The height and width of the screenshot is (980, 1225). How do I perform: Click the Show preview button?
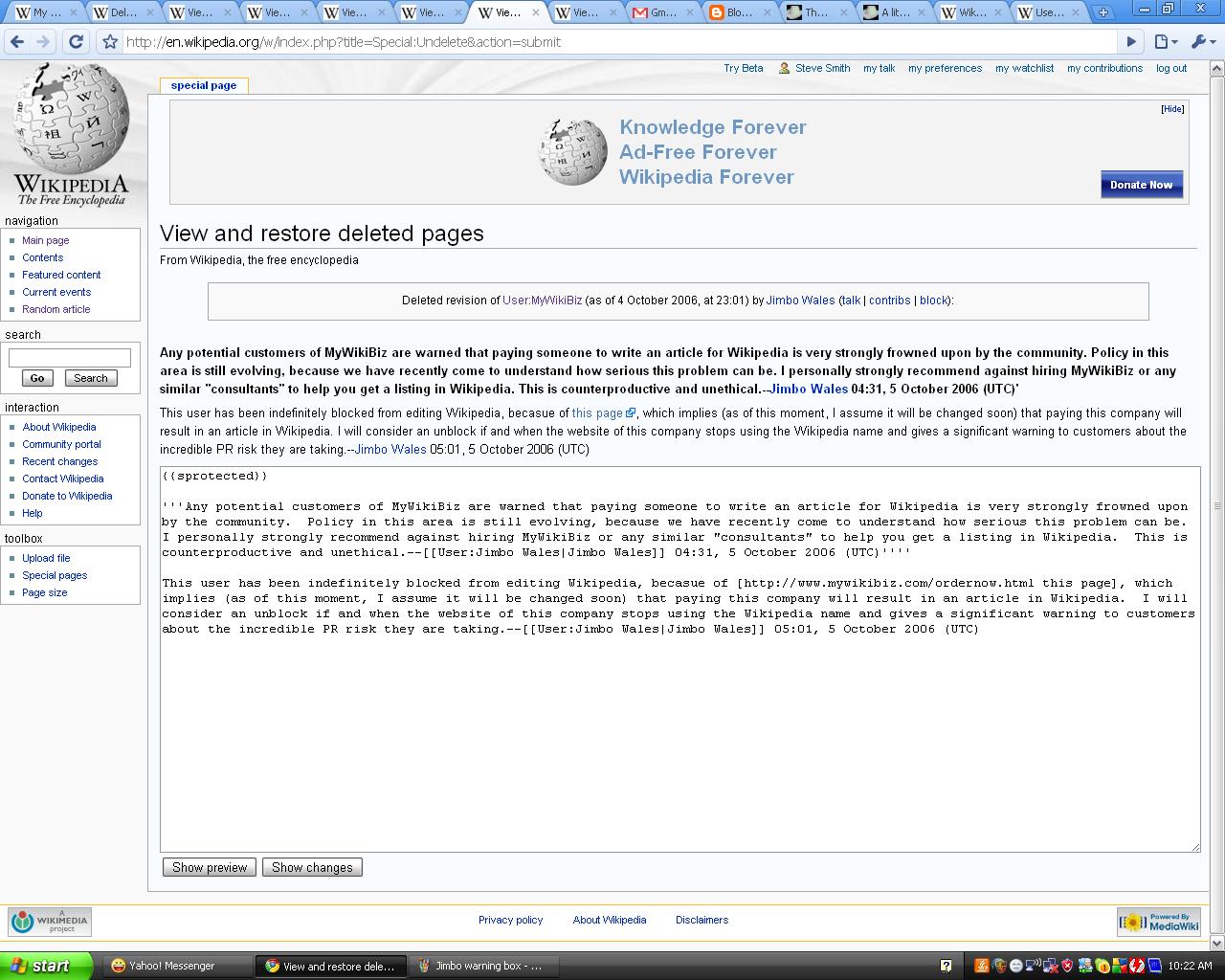[x=210, y=867]
